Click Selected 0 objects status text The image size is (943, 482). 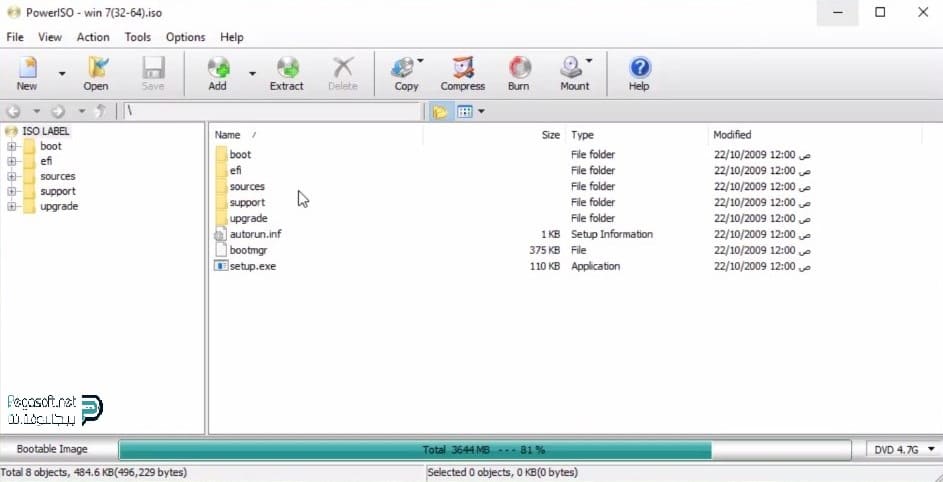(503, 473)
